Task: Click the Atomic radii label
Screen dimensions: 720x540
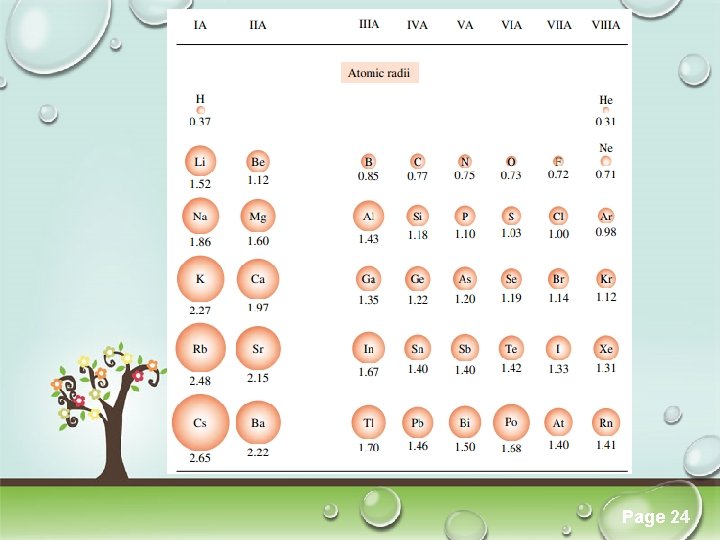Action: click(x=379, y=73)
